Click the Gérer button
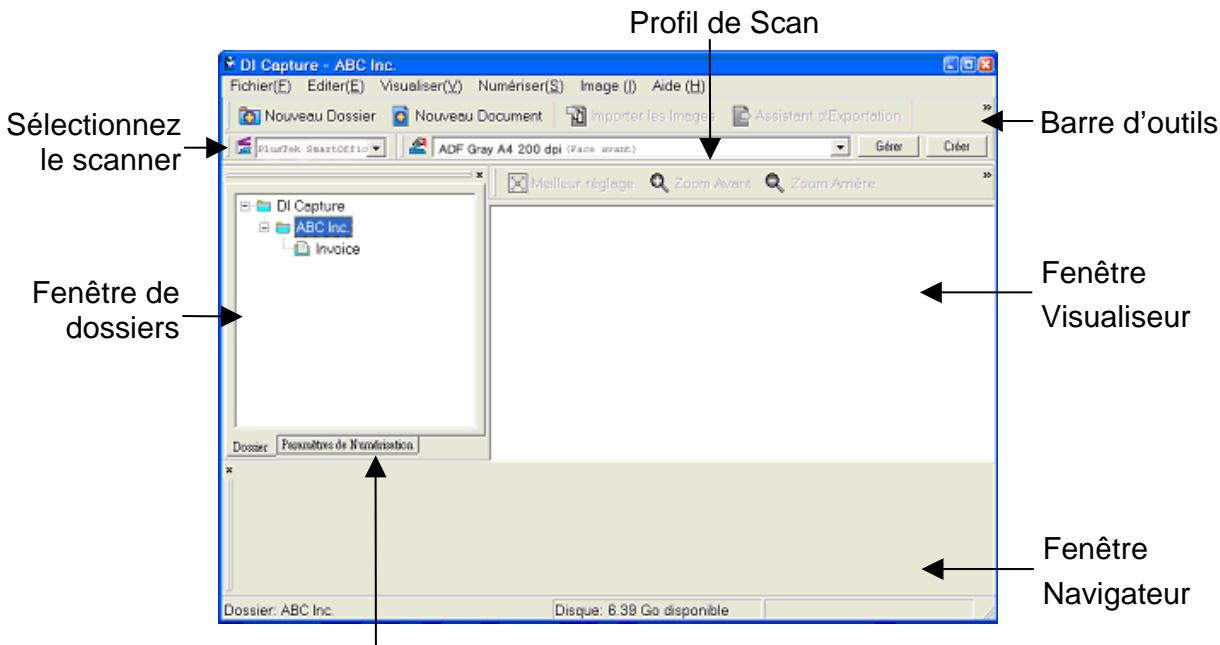The height and width of the screenshot is (645, 1220). pyautogui.click(x=889, y=147)
